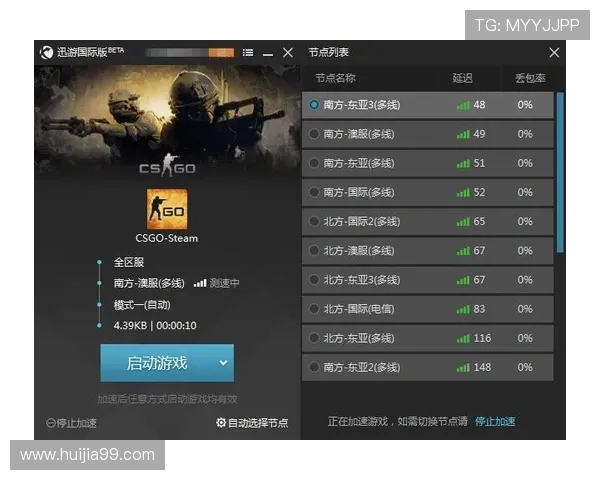Screen dimensions: 600x480
Task: Click the 全区服 server region entry
Action: click(x=129, y=262)
